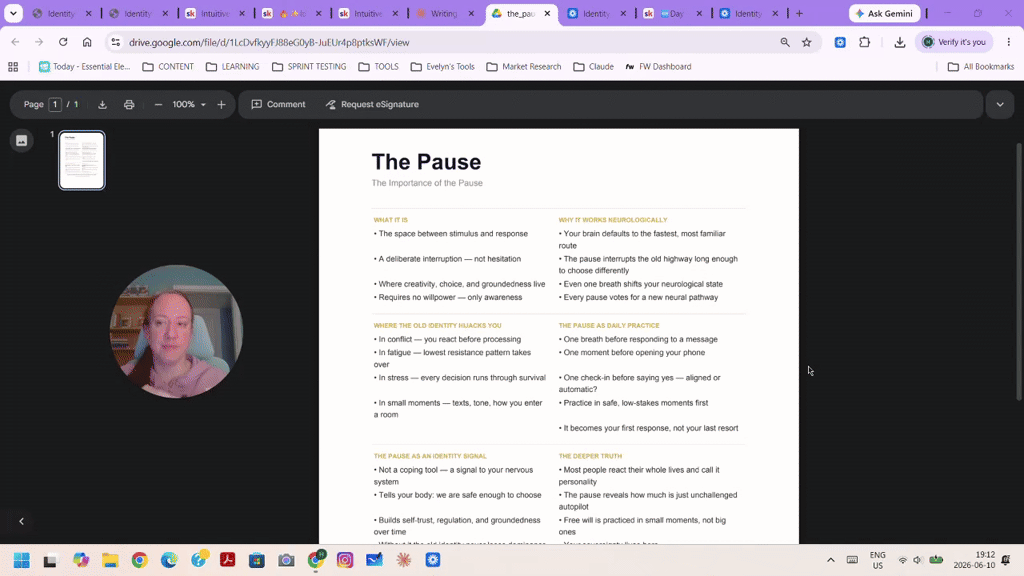
Task: Click the Ask Gemini button
Action: [x=884, y=13]
